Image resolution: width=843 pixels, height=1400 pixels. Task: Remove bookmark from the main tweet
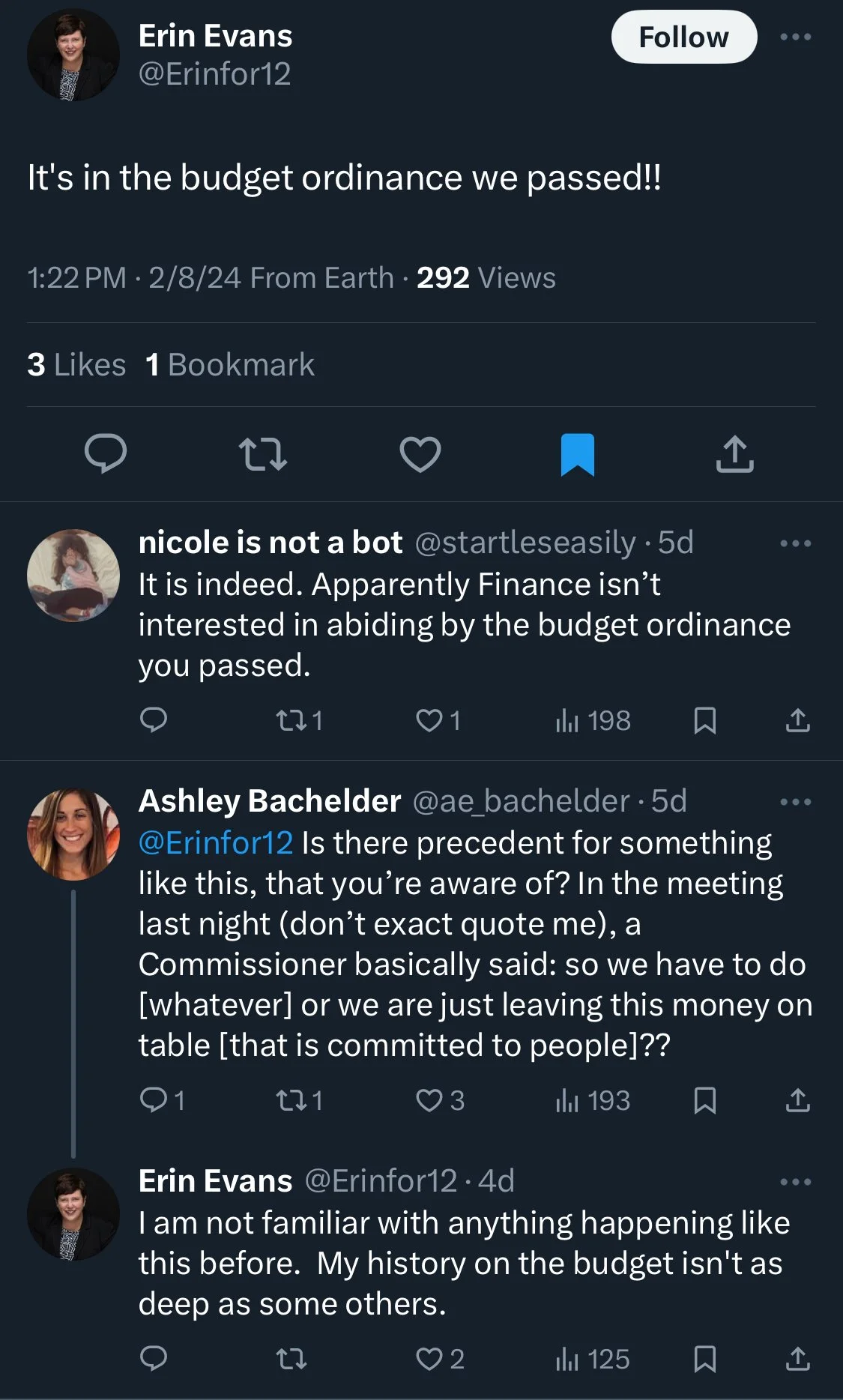point(578,454)
